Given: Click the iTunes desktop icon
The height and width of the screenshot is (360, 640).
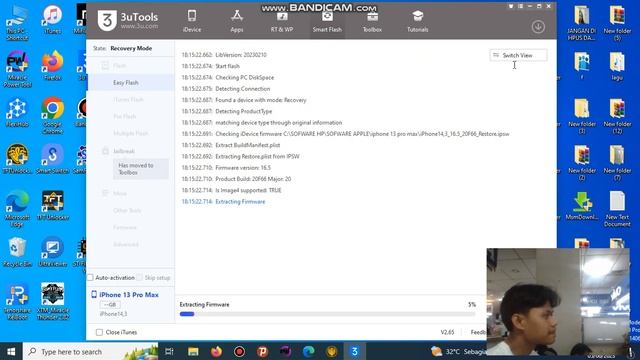Looking at the screenshot, I should [52, 20].
